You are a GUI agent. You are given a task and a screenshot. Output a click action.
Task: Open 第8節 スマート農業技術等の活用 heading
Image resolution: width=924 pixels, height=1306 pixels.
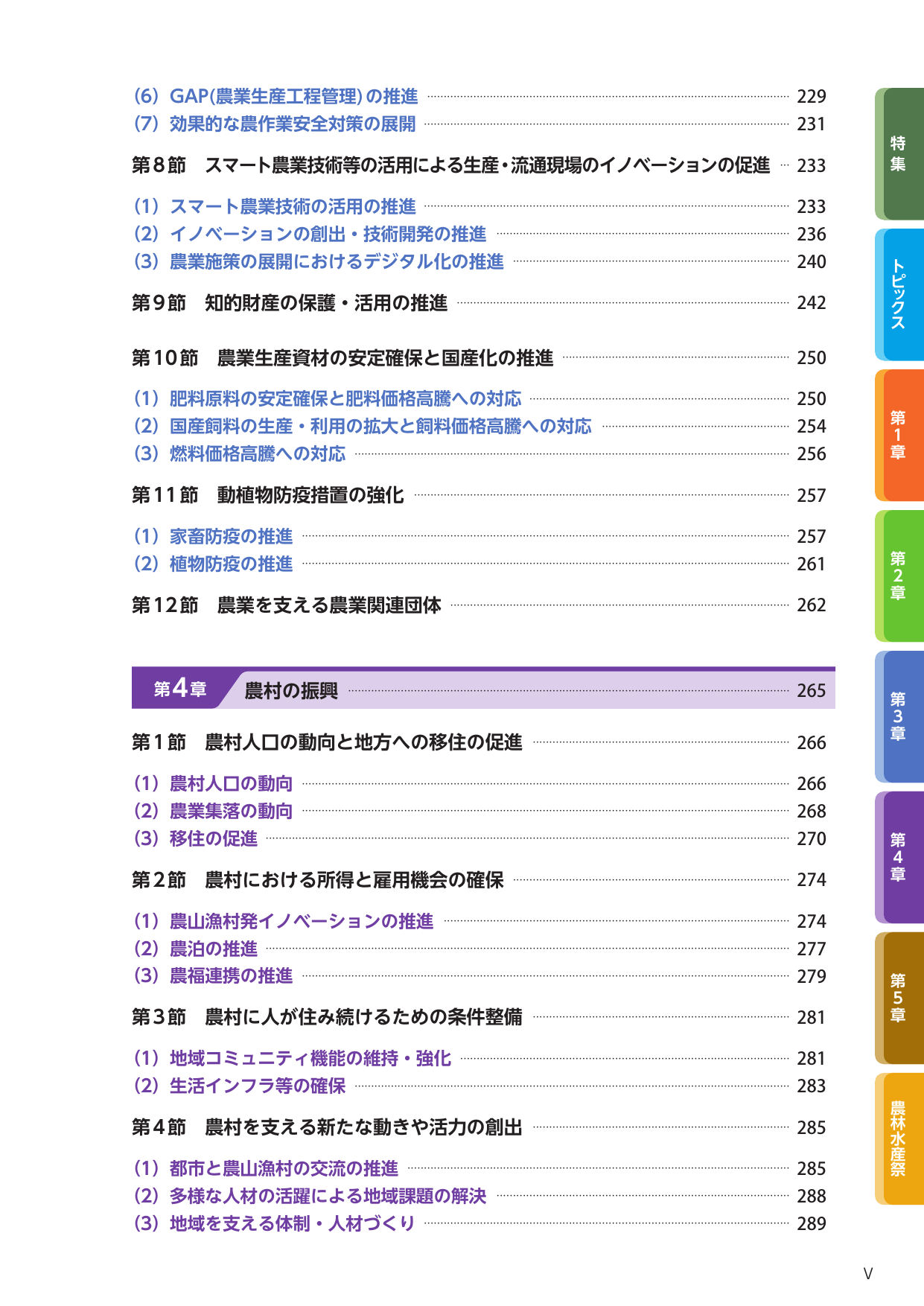pos(451,165)
